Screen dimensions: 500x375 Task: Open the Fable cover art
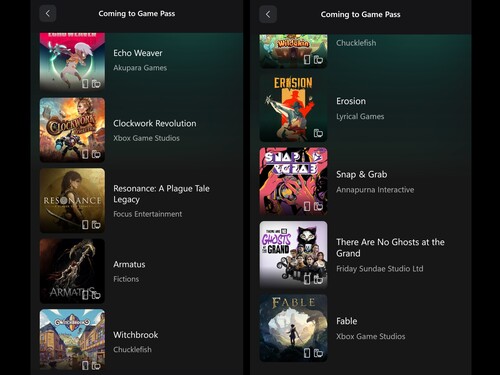293,328
